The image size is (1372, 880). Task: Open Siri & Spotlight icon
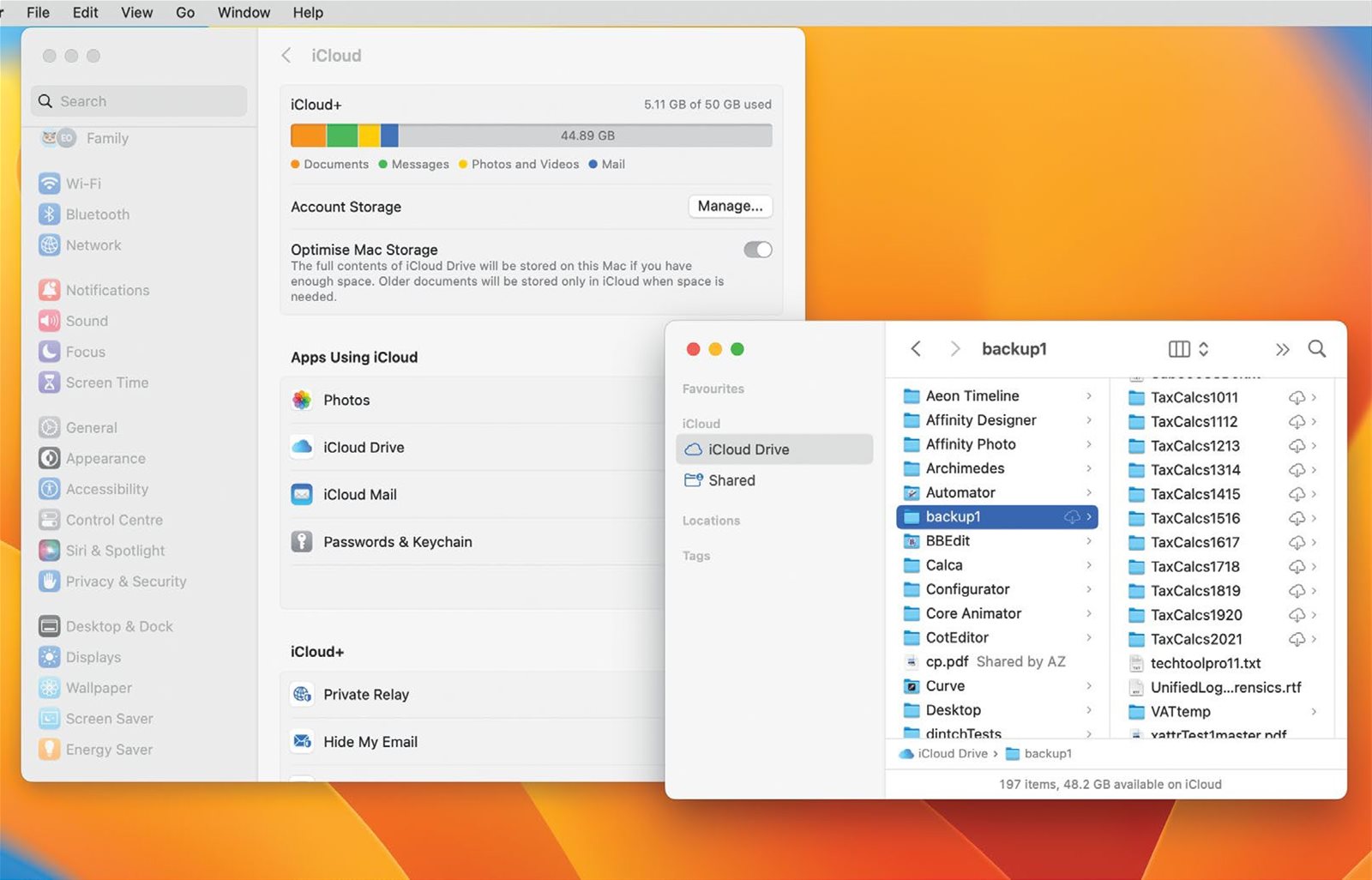(x=50, y=551)
